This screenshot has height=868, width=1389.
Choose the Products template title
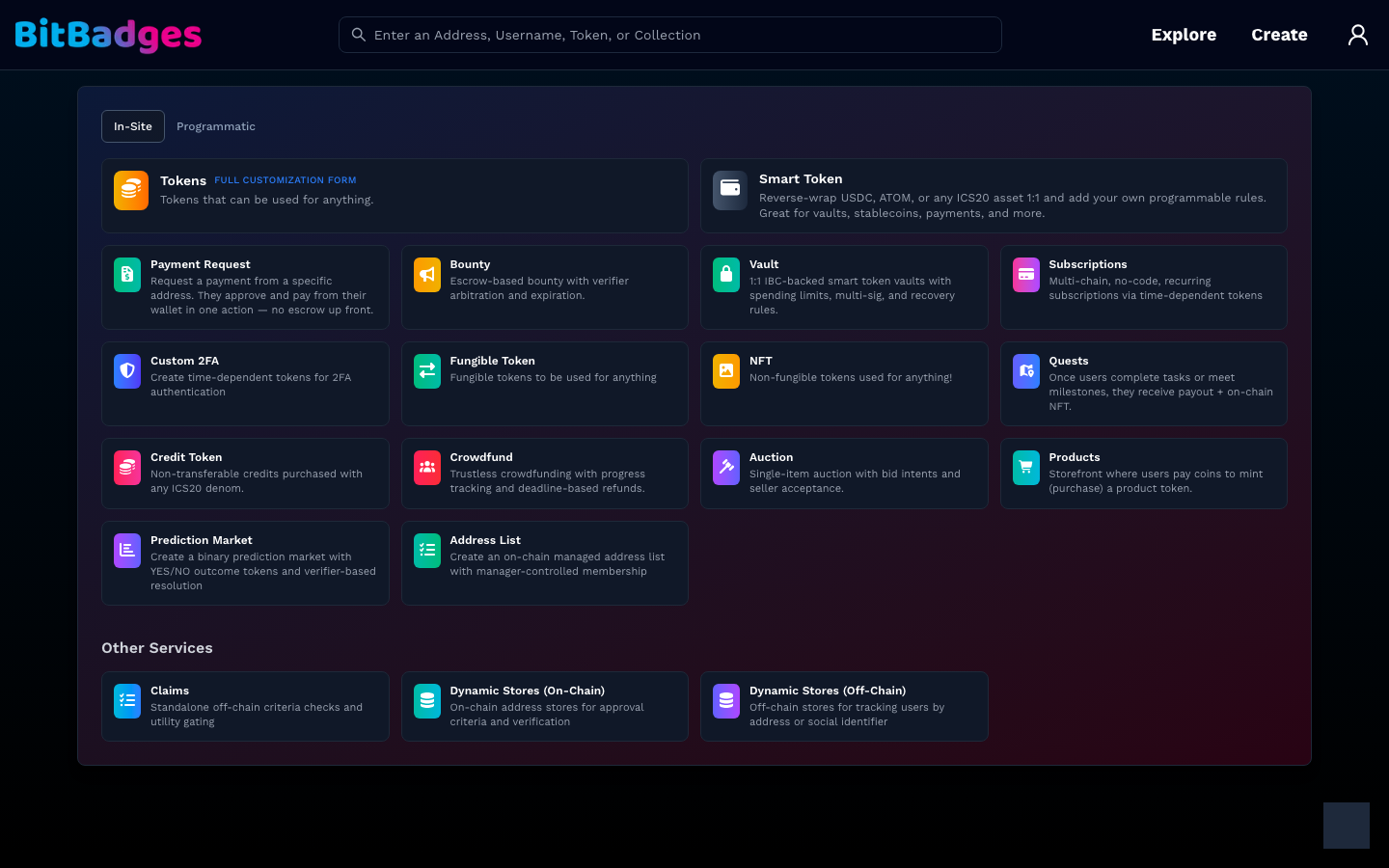tap(1075, 457)
